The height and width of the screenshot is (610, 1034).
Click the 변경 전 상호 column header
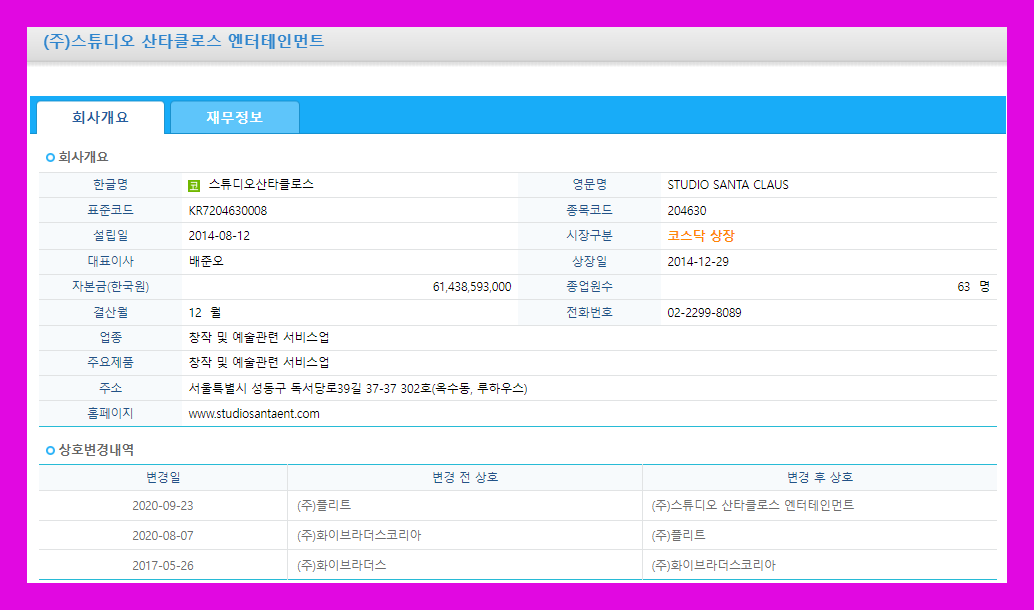tap(465, 477)
